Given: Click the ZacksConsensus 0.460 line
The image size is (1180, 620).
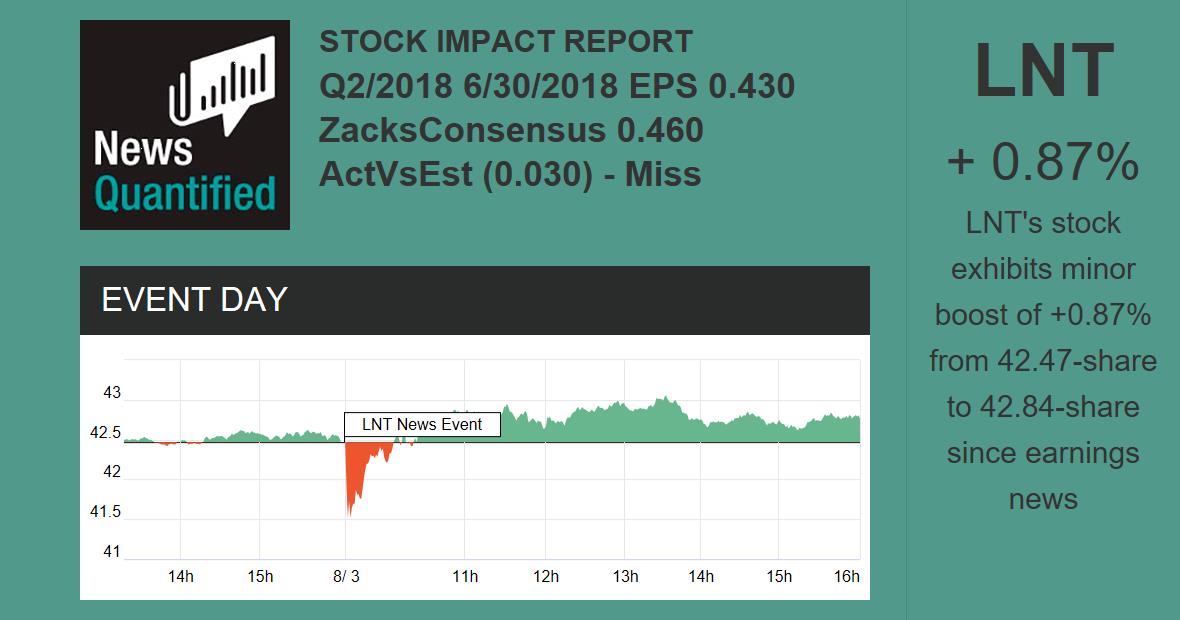Looking at the screenshot, I should coord(511,130).
